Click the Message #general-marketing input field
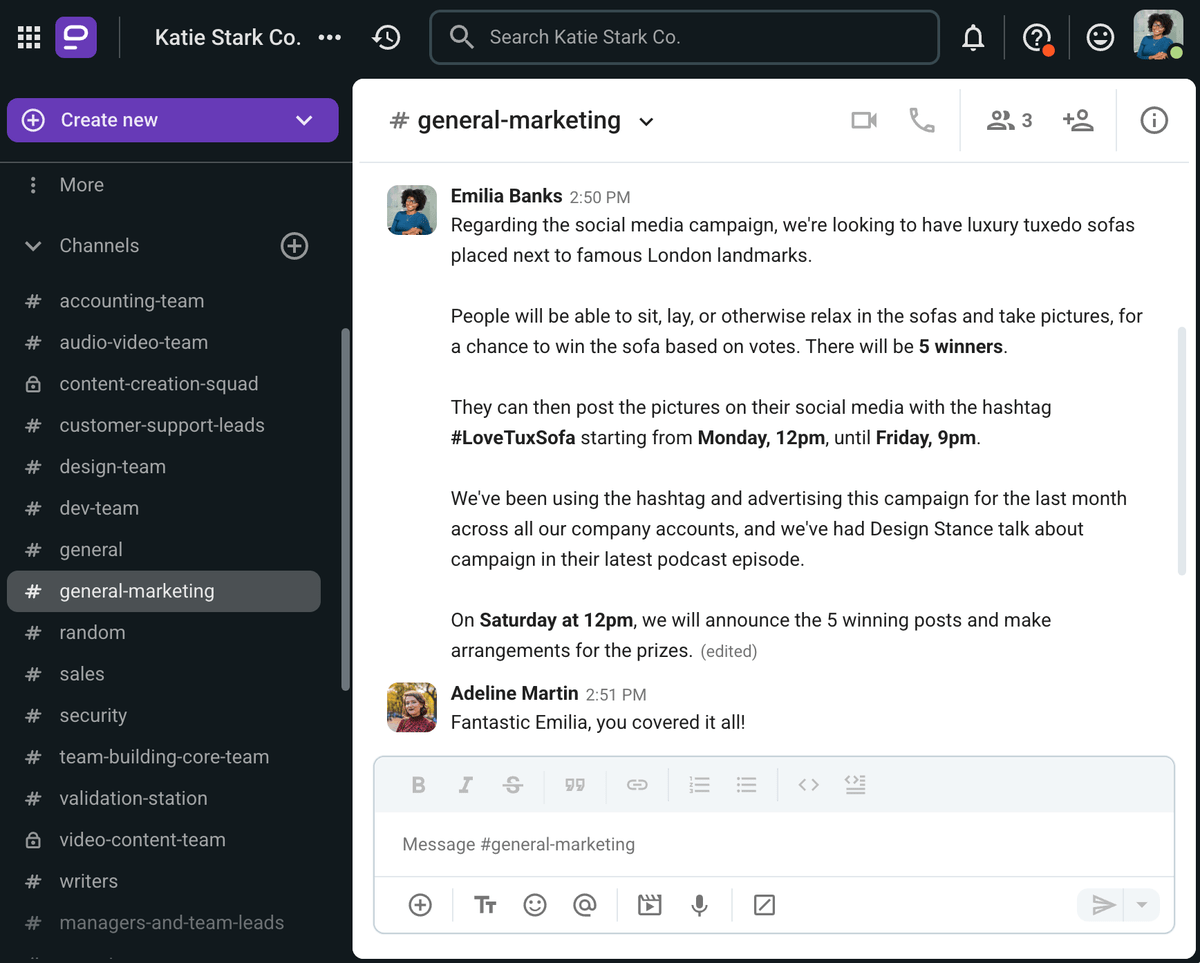The image size is (1200, 963). coord(774,844)
